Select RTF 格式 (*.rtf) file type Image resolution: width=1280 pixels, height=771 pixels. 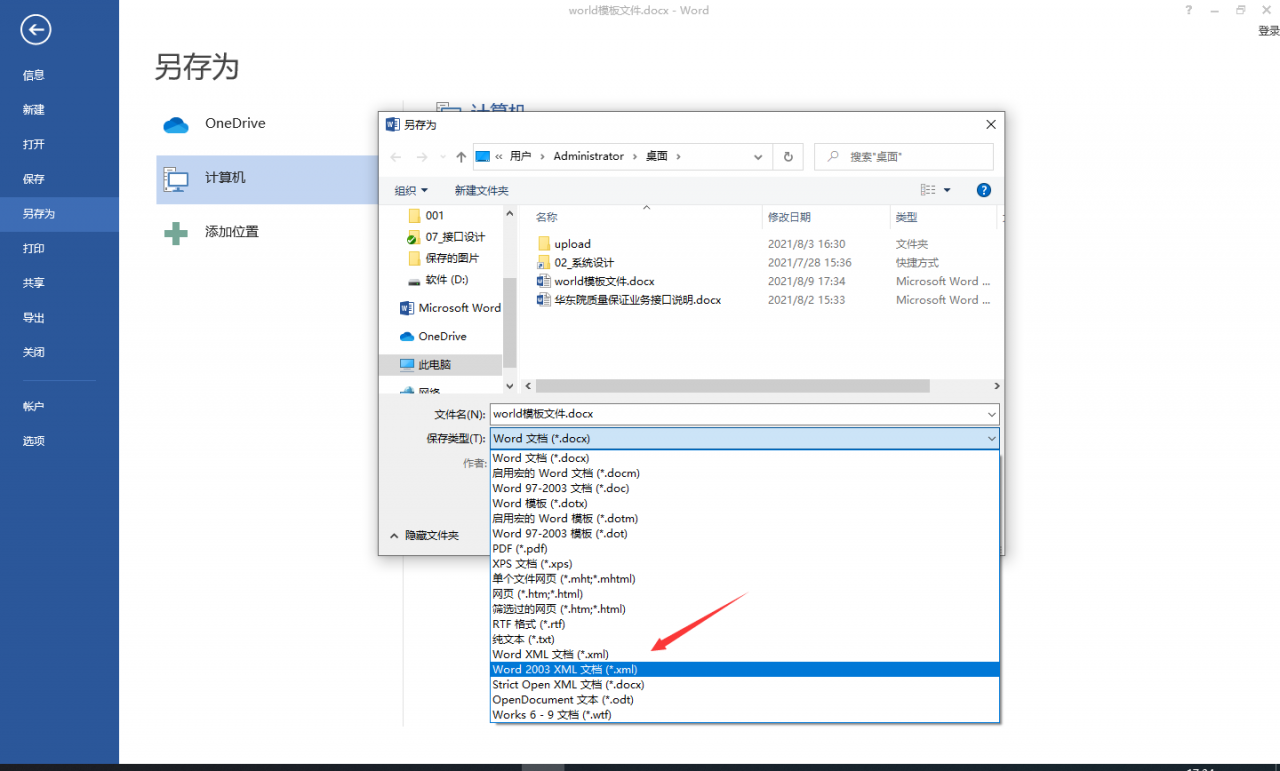(745, 625)
